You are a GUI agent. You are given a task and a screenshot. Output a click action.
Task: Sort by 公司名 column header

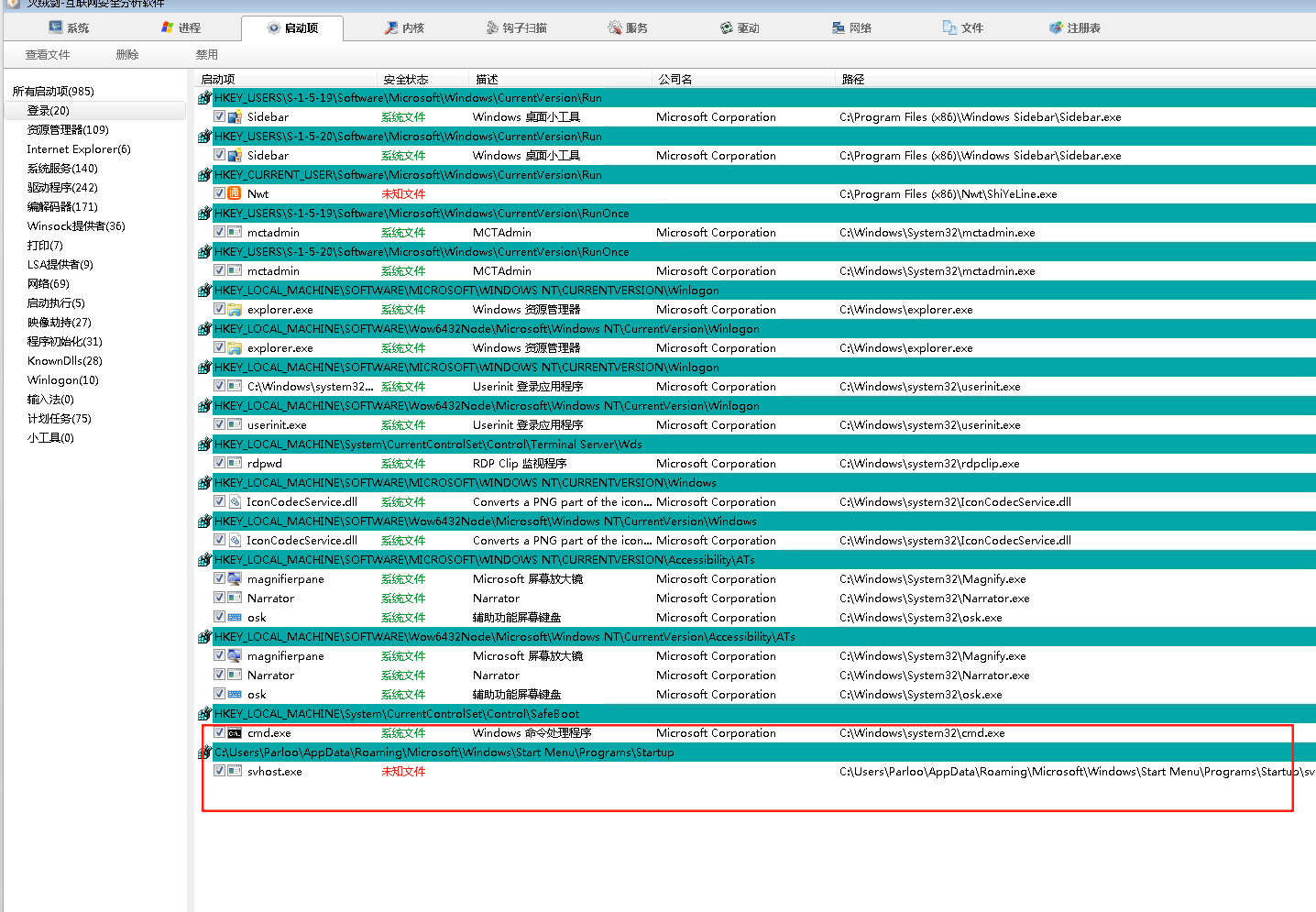[x=743, y=79]
